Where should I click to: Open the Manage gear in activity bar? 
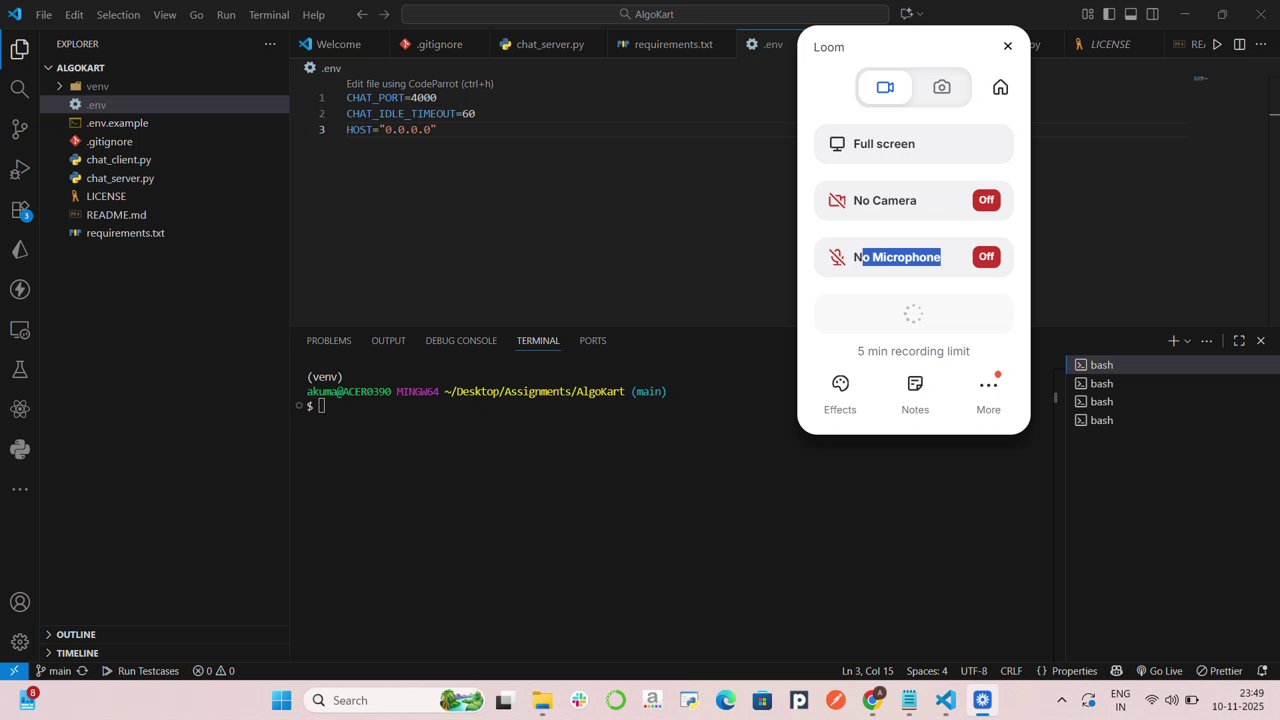pos(19,642)
